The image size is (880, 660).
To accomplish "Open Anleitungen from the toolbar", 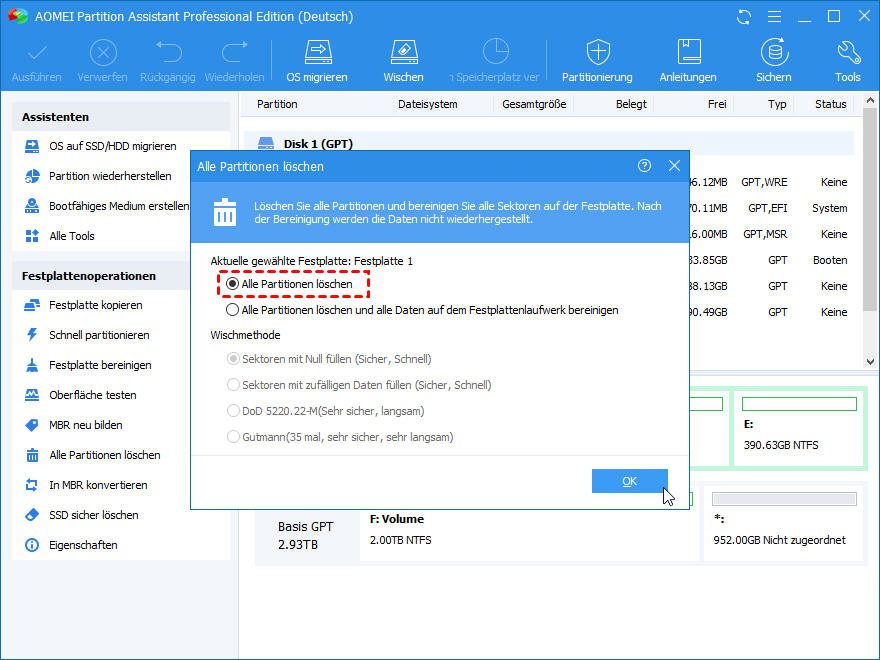I will click(688, 61).
